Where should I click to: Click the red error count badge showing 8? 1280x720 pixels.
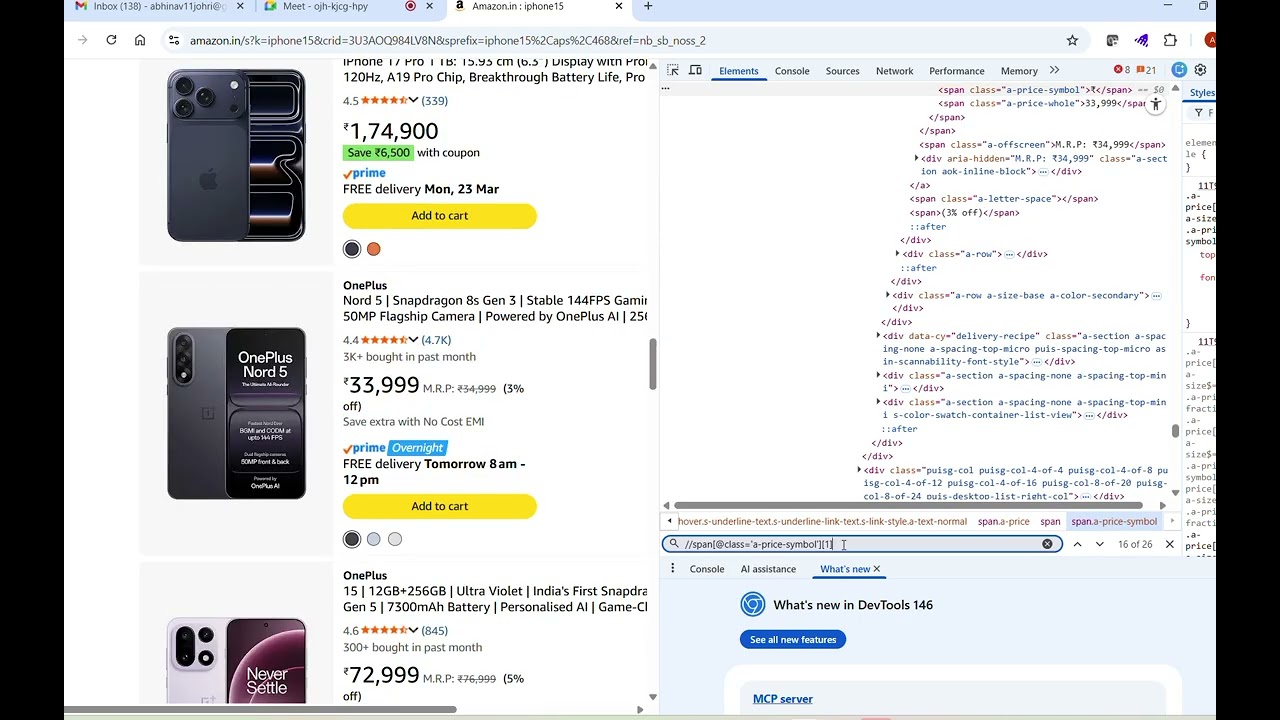pos(1122,70)
